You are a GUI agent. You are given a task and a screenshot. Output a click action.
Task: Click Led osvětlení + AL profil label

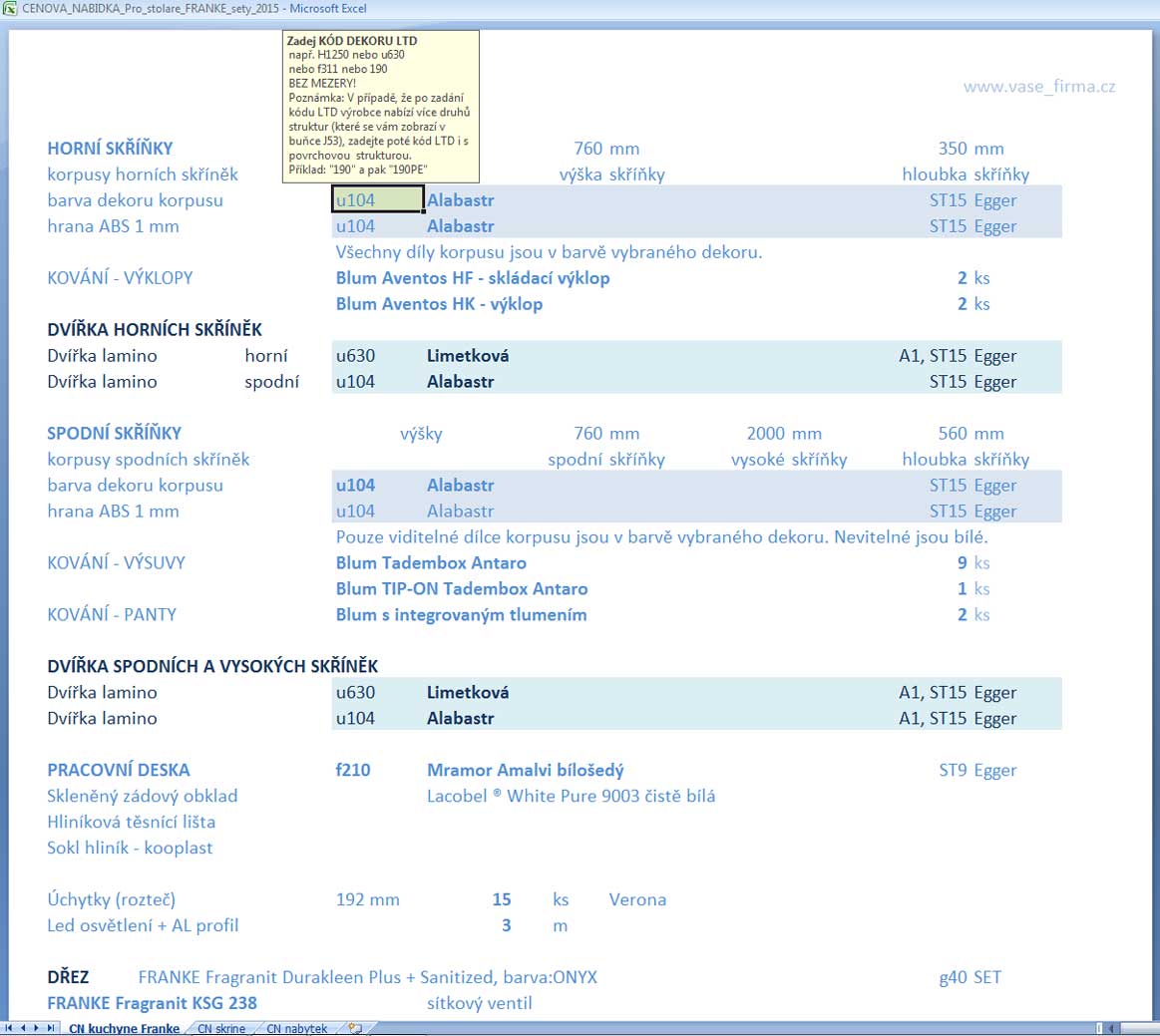point(143,925)
